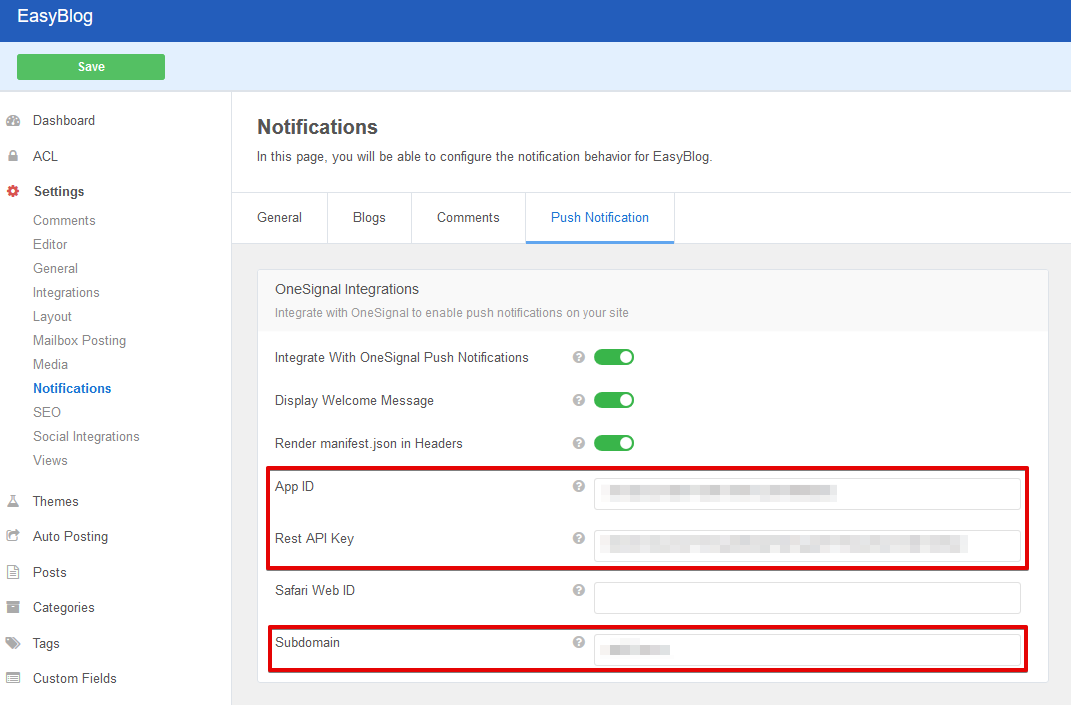The image size is (1071, 705).
Task: Open Media settings in sidebar
Action: click(x=50, y=365)
